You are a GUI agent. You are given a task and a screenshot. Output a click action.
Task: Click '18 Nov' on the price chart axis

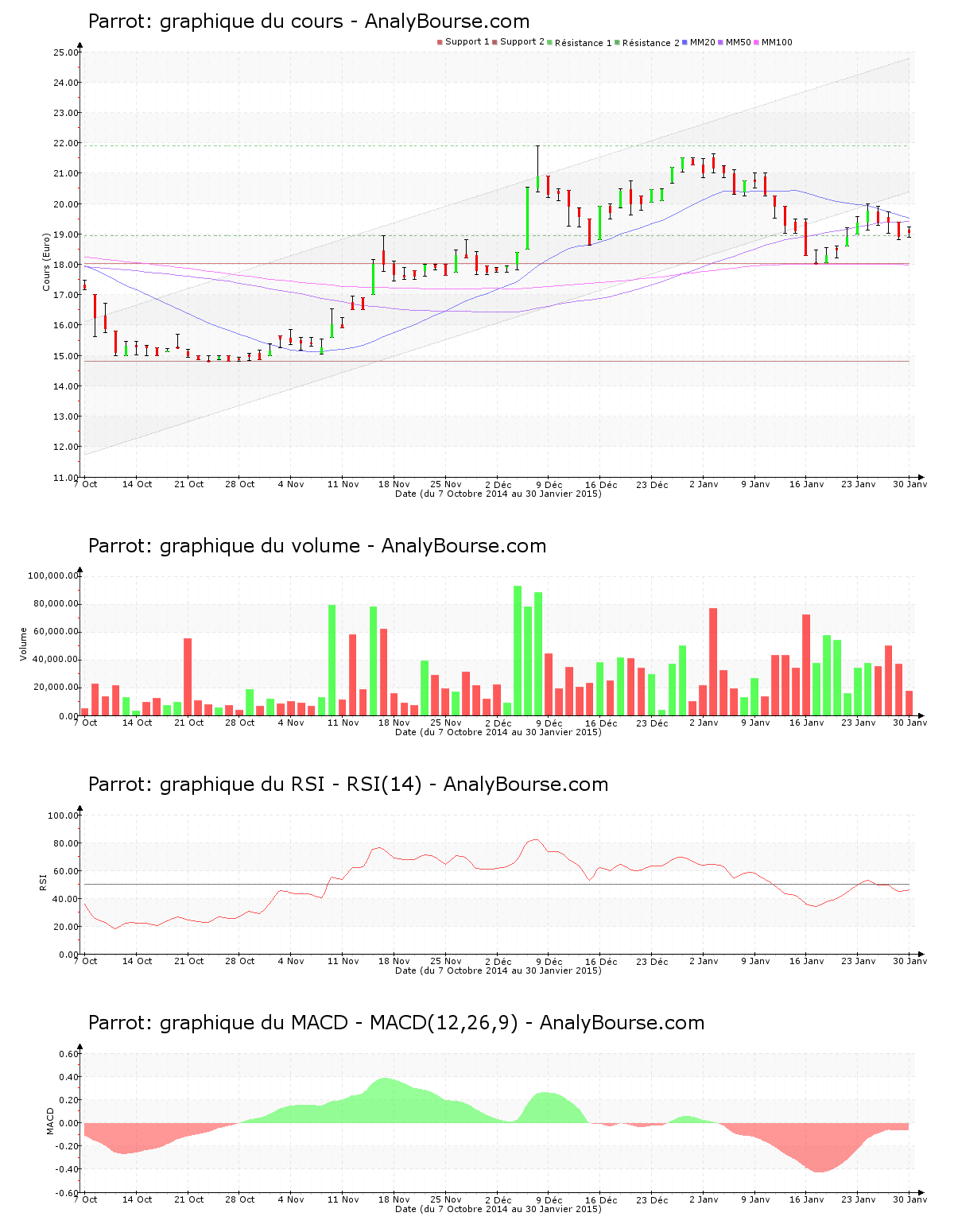pyautogui.click(x=394, y=484)
